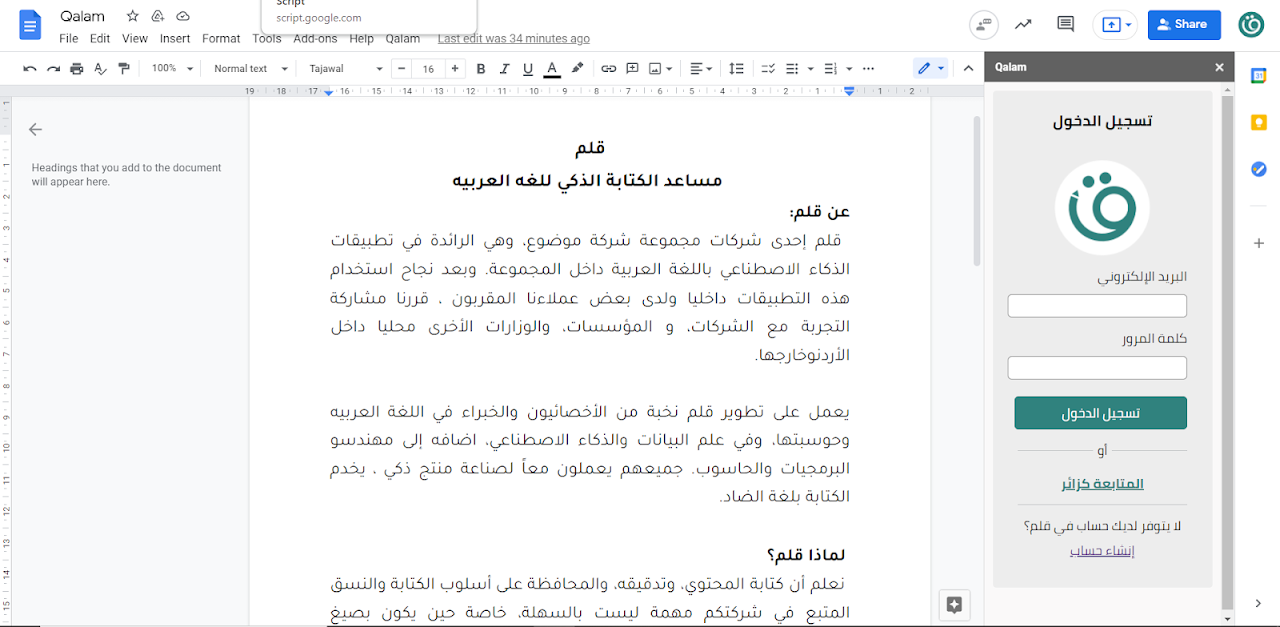Print the document using printer icon

tap(77, 69)
